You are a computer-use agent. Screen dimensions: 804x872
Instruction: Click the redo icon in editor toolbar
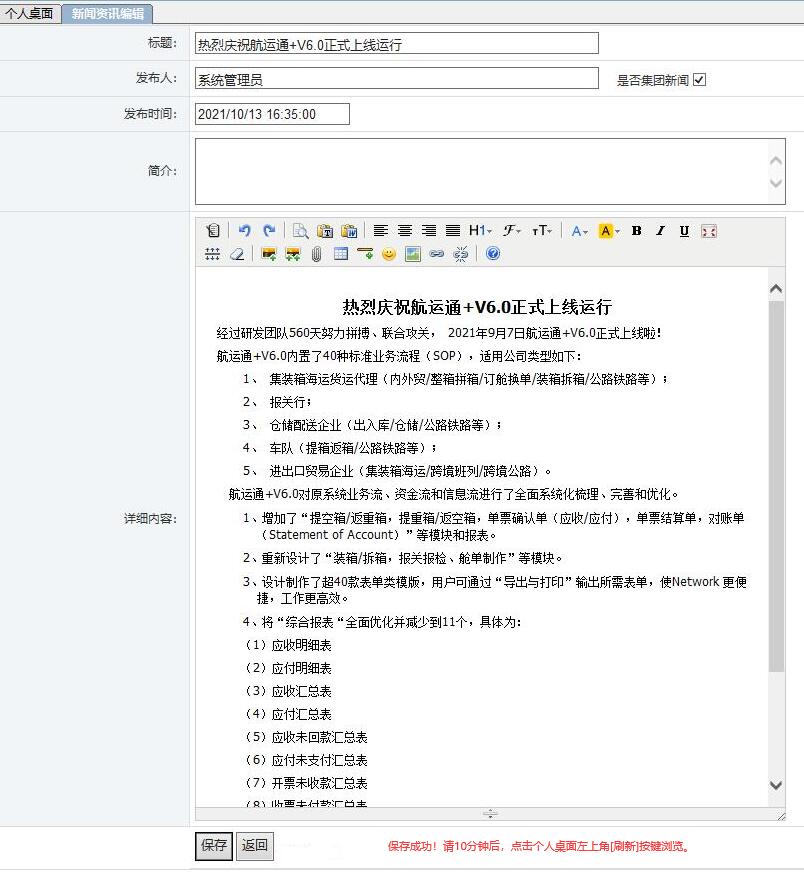click(268, 231)
